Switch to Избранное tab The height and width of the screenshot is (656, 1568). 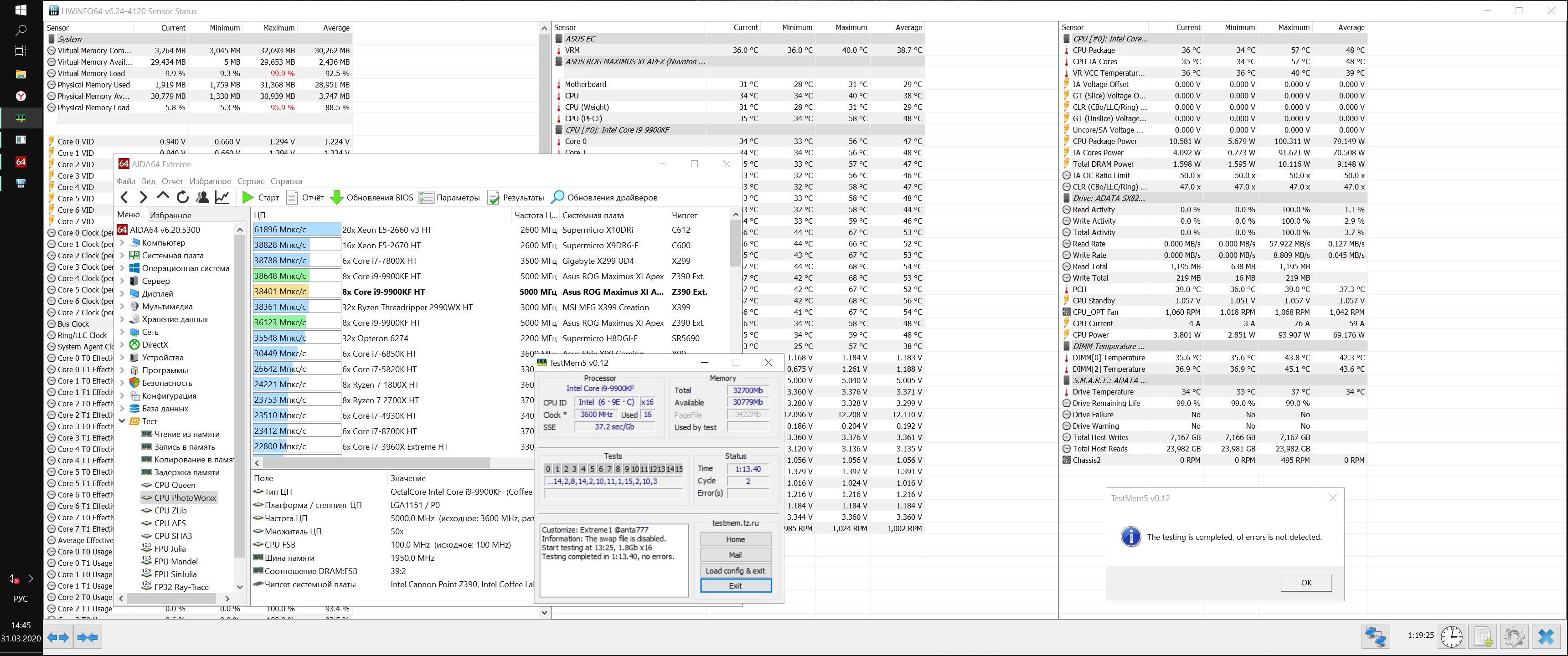pyautogui.click(x=170, y=215)
